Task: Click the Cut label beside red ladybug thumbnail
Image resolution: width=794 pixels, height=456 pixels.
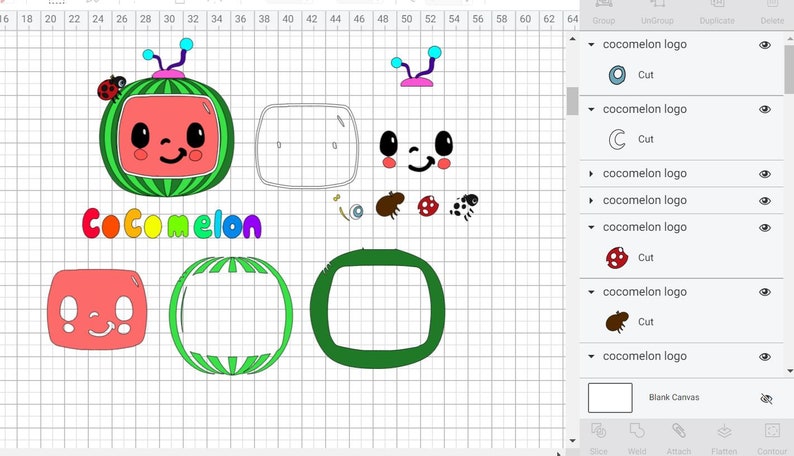Action: pyautogui.click(x=646, y=258)
